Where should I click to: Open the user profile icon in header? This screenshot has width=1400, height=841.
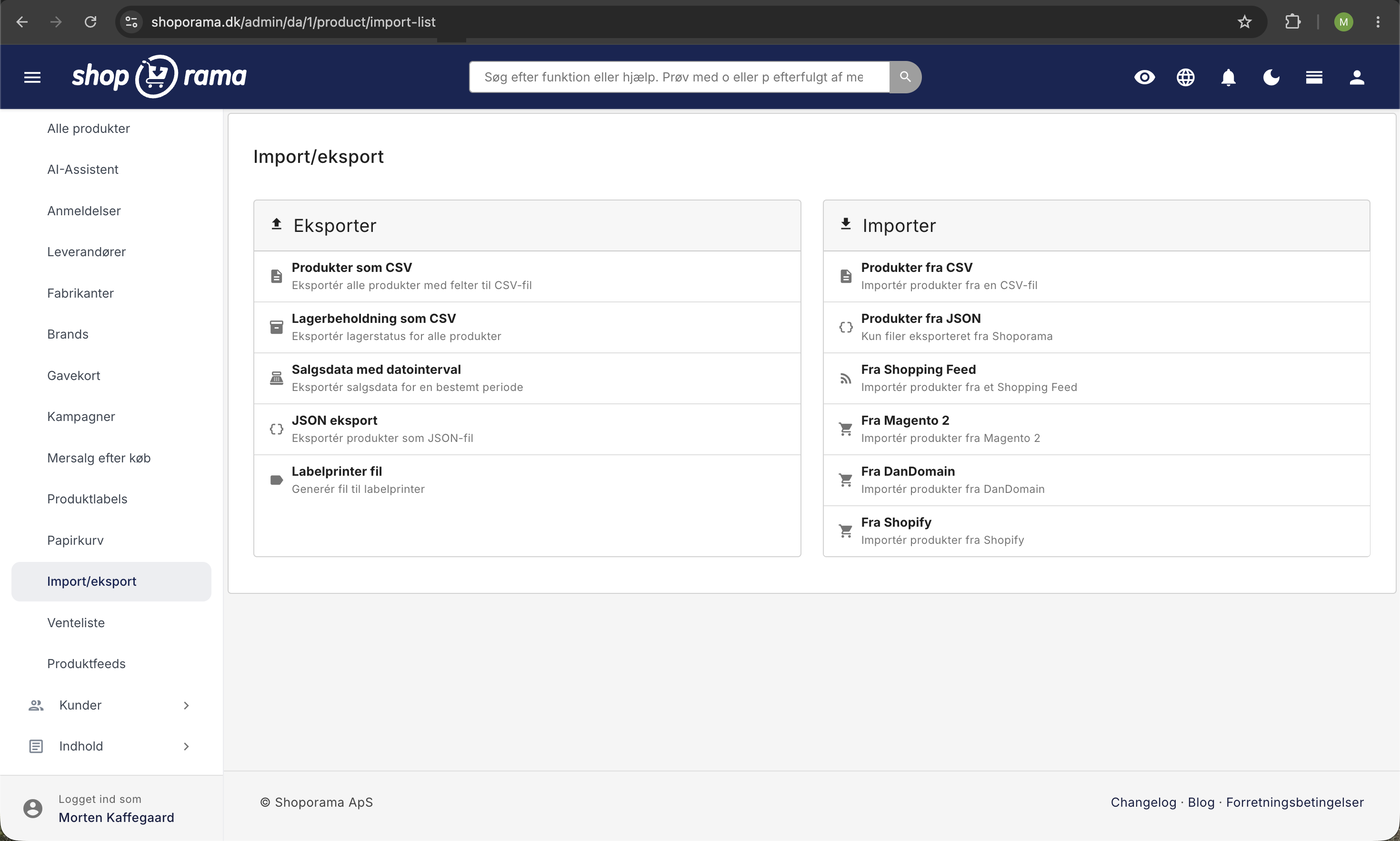(x=1357, y=77)
